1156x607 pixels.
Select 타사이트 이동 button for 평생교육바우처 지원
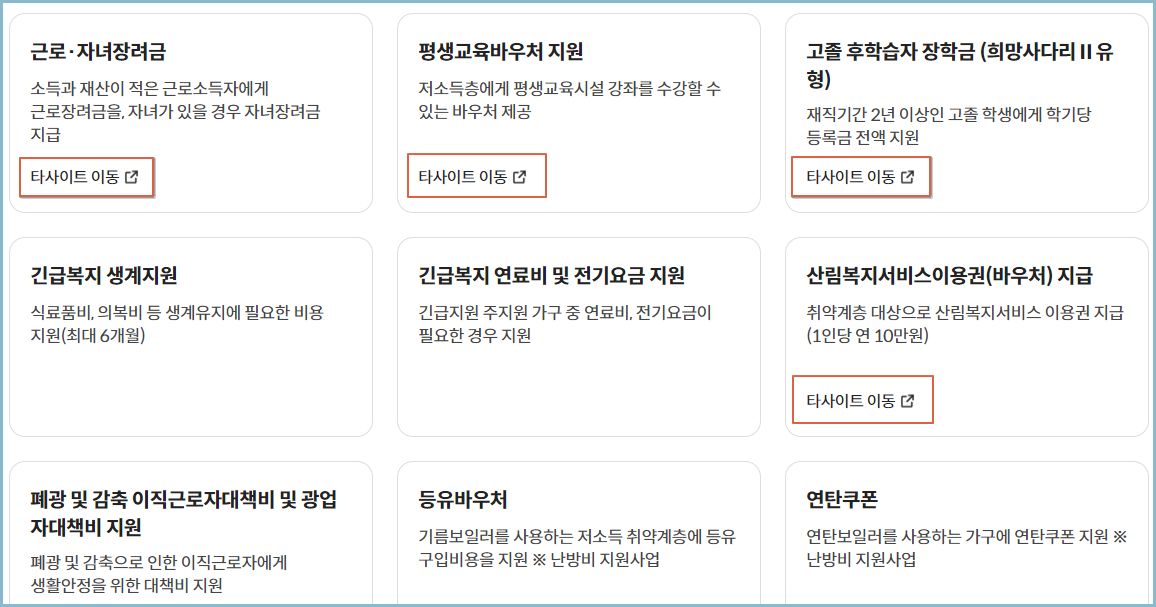coord(476,175)
